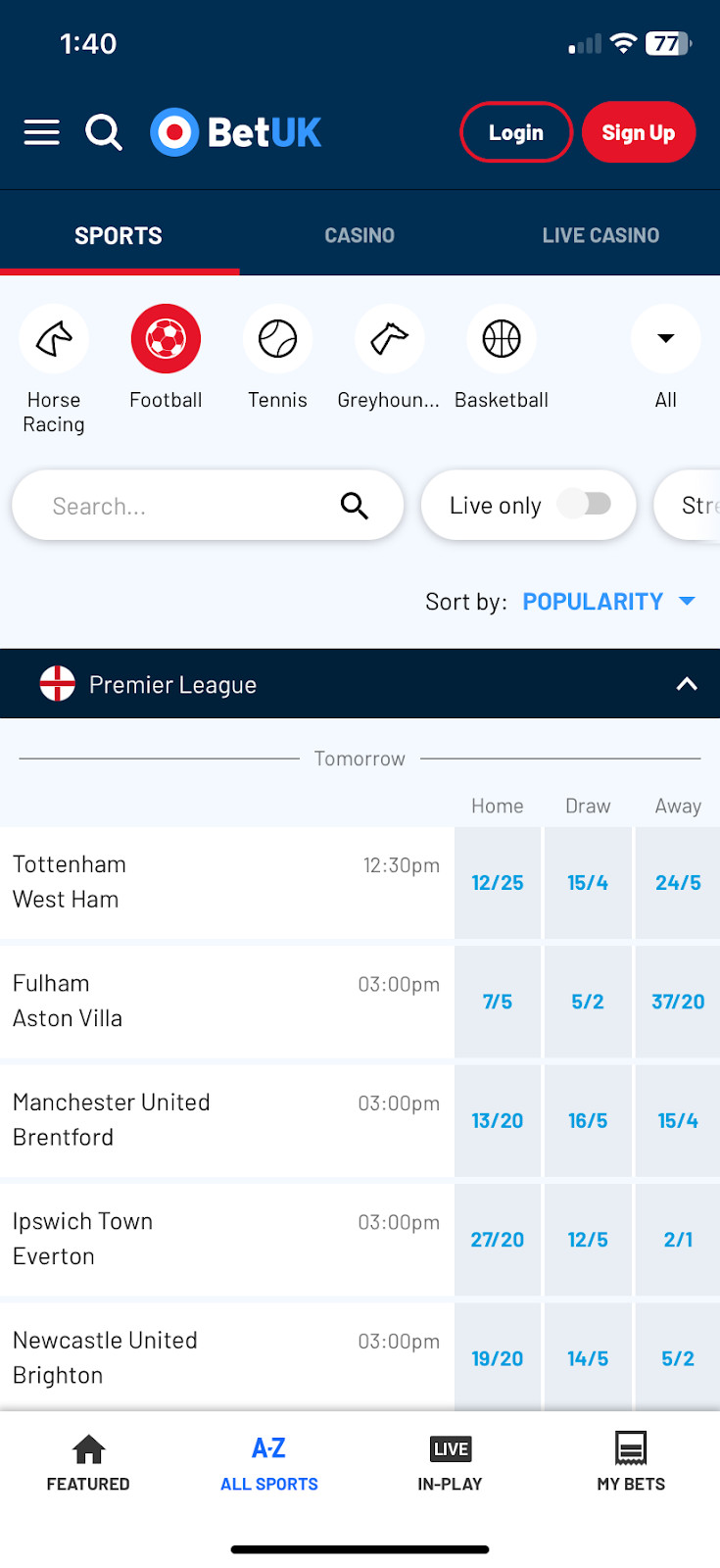
Task: Tap the header search magnifier icon
Action: (104, 132)
